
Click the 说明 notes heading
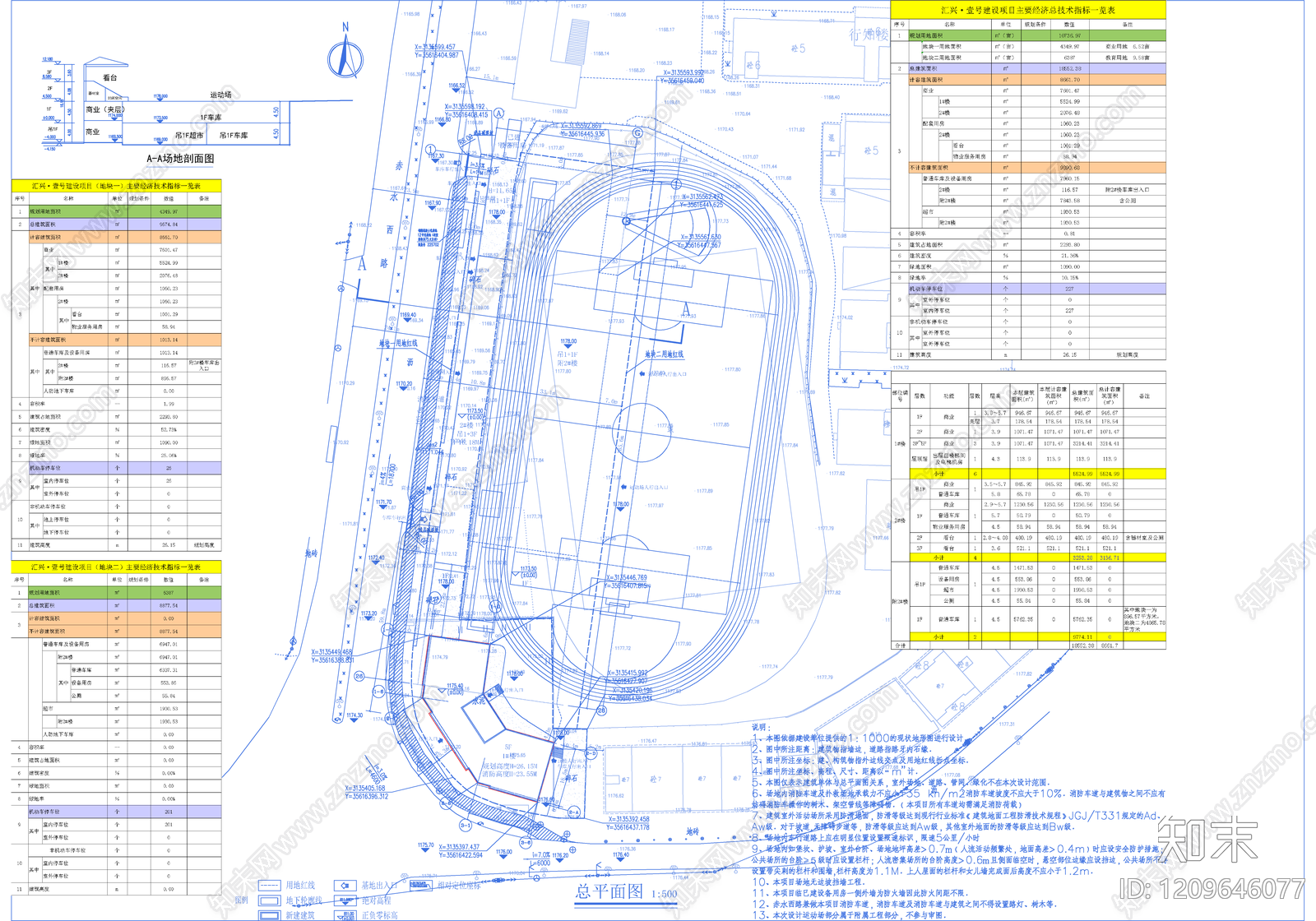coord(760,727)
